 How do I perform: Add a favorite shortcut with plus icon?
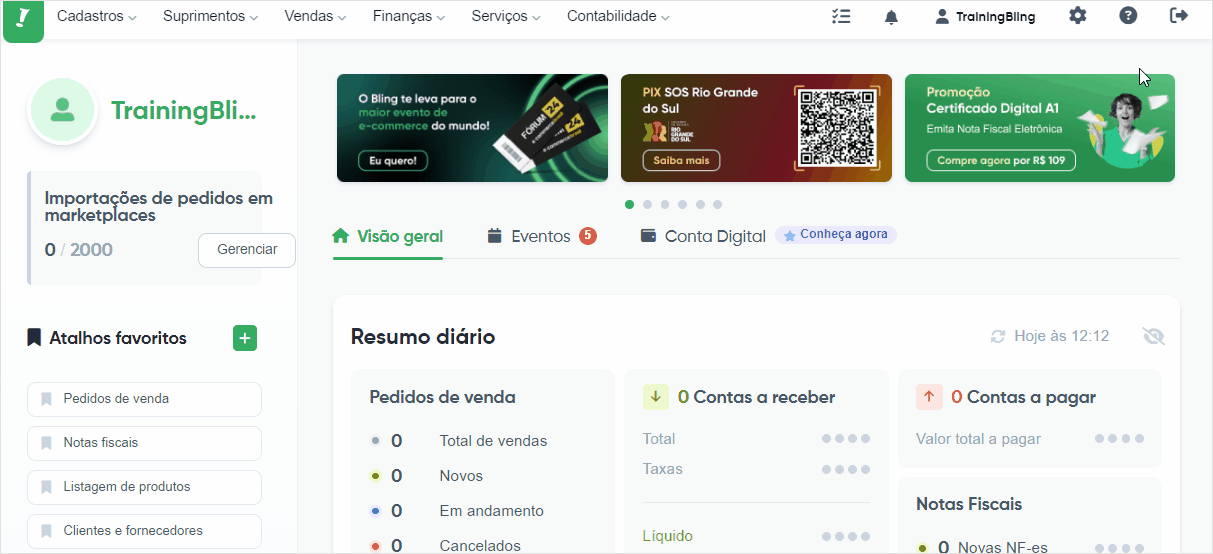(245, 338)
